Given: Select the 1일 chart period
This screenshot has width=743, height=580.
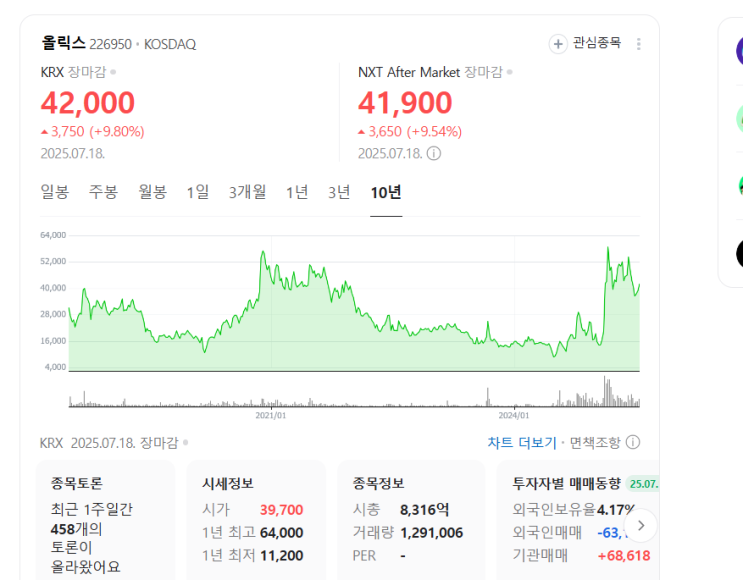Looking at the screenshot, I should point(198,192).
